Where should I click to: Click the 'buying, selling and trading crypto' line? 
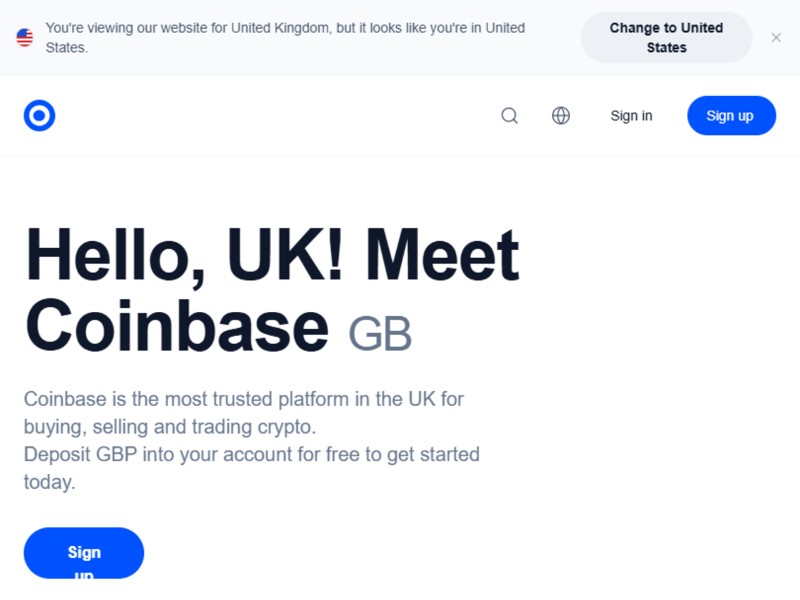(x=170, y=427)
